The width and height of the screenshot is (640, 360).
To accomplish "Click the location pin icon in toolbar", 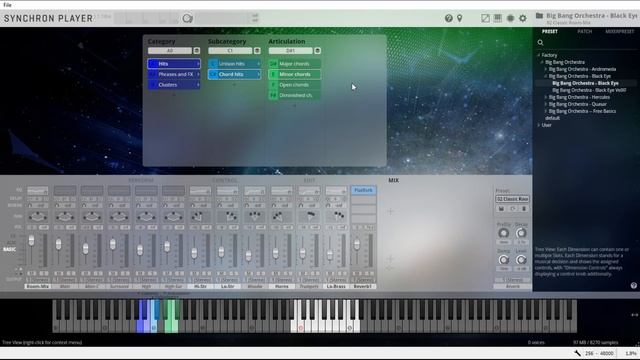I will (460, 18).
